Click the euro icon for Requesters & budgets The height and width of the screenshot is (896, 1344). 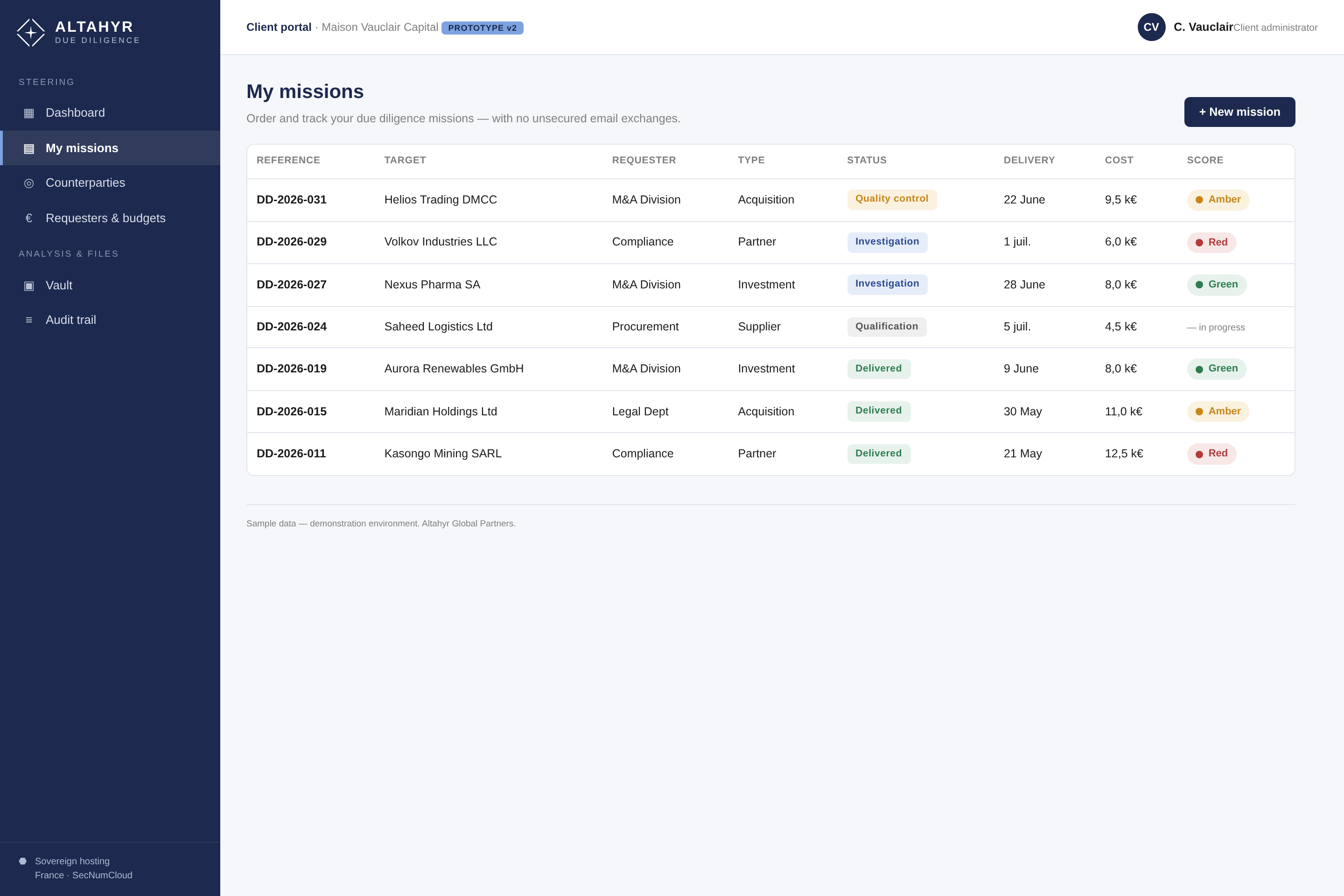(28, 218)
